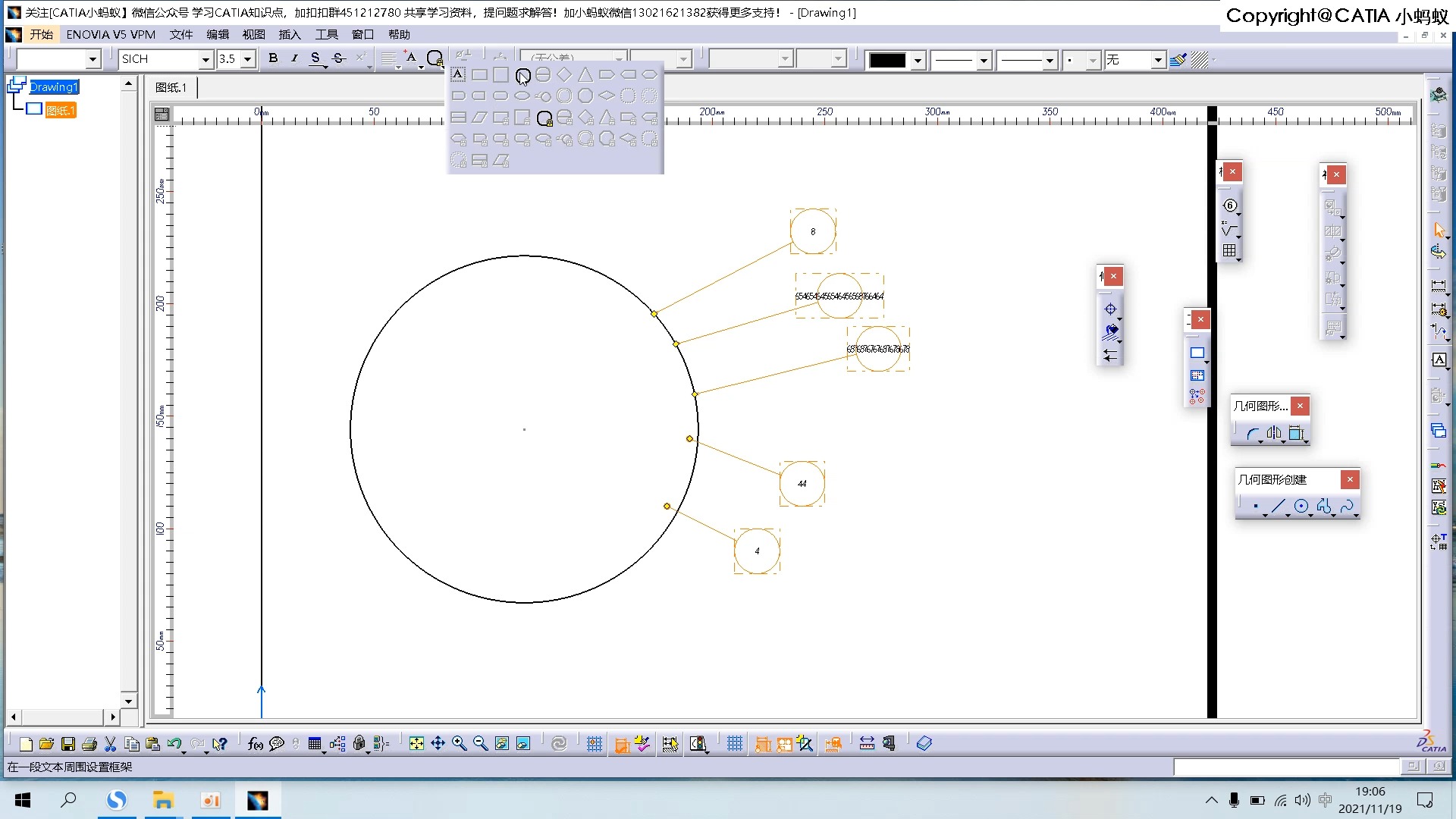The image size is (1456, 819).
Task: Select the spline curve tool
Action: pos(1347,506)
